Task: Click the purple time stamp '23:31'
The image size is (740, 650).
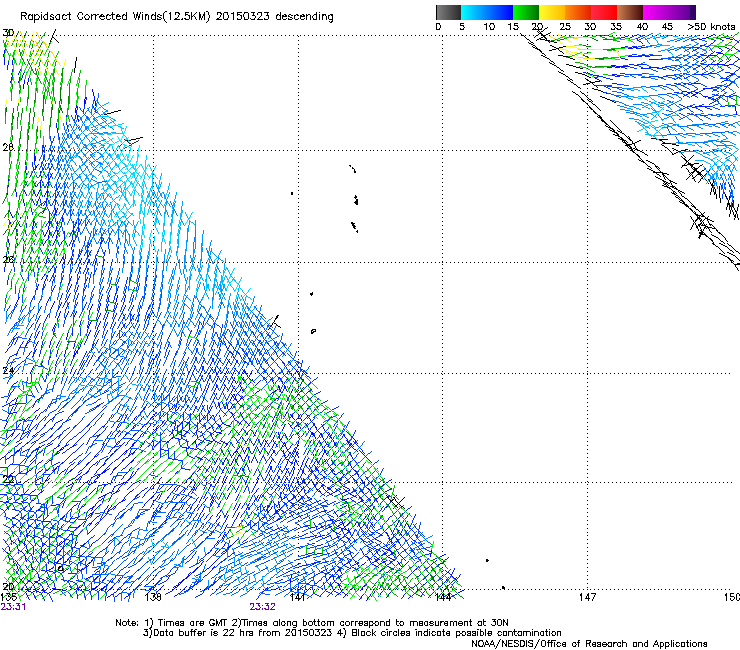Action: coord(13,607)
